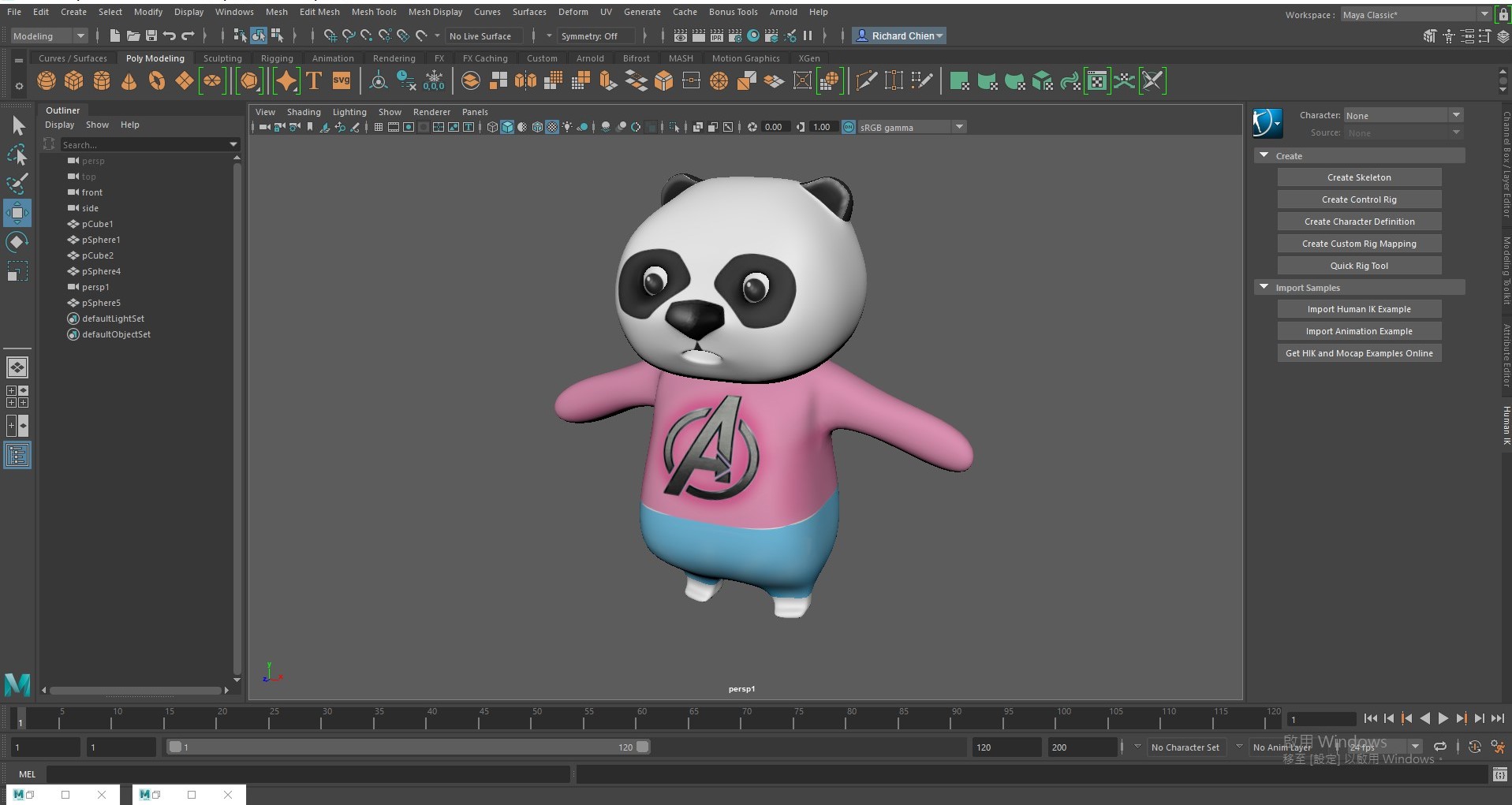Viewport: 1512px width, 805px height.
Task: Click the Save scene icon
Action: tap(151, 35)
